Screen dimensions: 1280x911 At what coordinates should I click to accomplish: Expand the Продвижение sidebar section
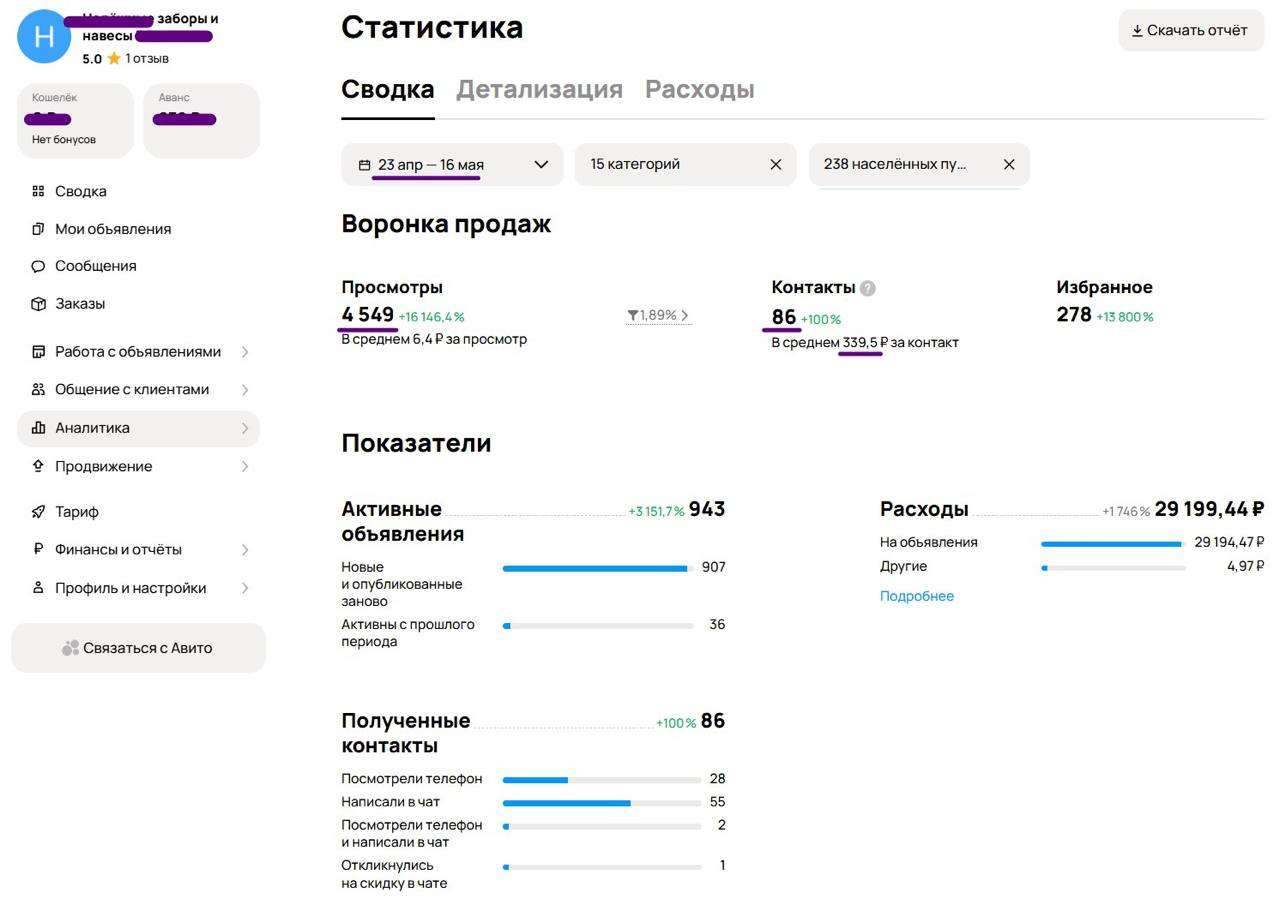point(245,467)
